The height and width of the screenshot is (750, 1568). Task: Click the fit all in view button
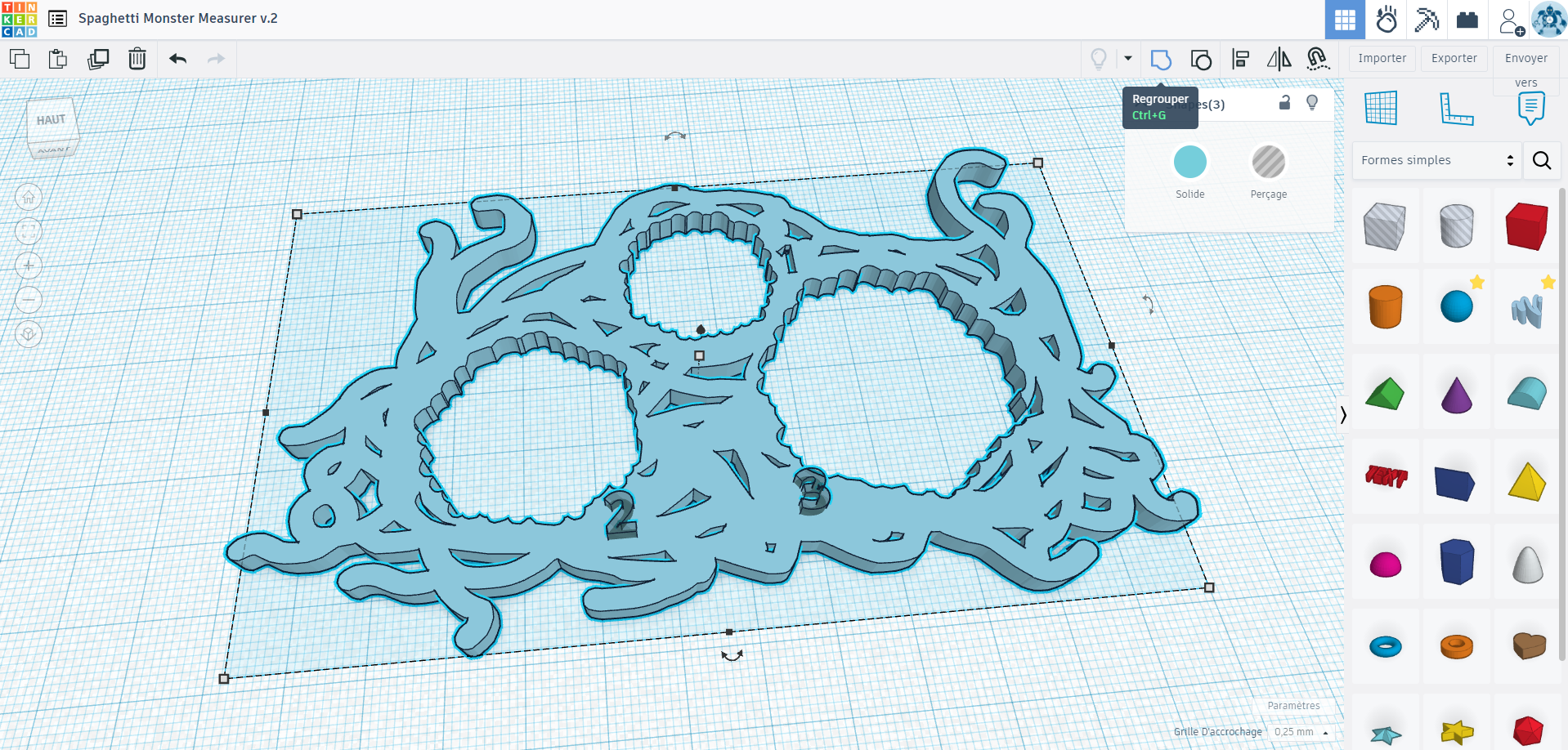(29, 231)
